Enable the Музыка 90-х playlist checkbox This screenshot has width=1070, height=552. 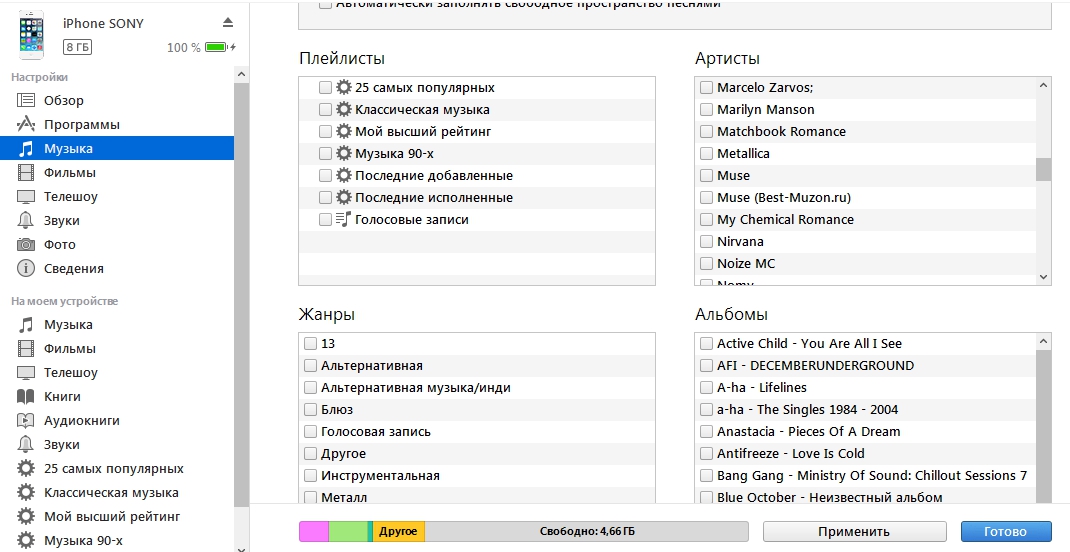coord(326,154)
